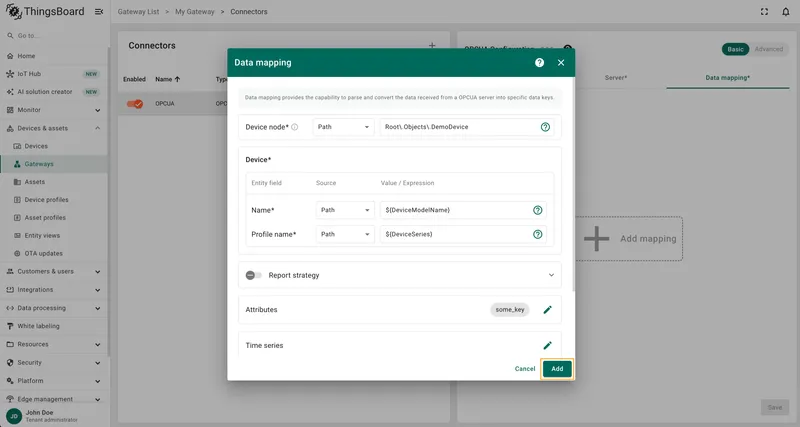The height and width of the screenshot is (427, 800).
Task: Select the Basic configuration mode
Action: tap(735, 49)
